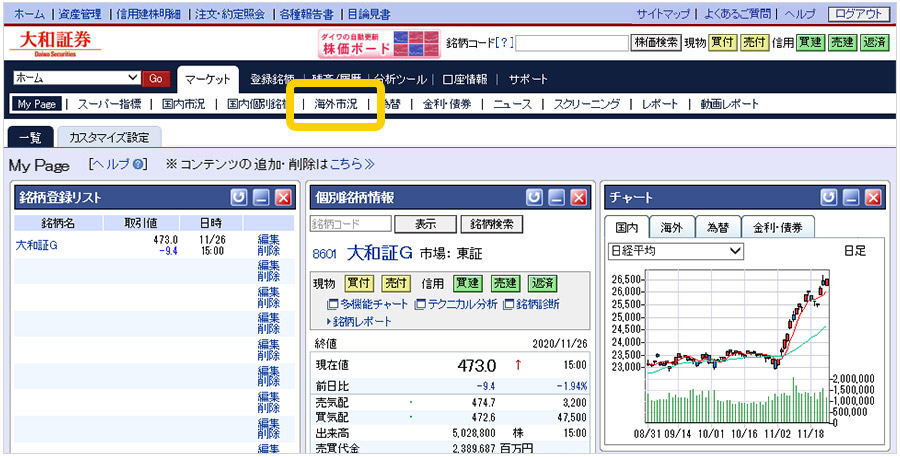The image size is (900, 457).
Task: Refresh the 個別銘柄情報 panel
Action: 534,198
